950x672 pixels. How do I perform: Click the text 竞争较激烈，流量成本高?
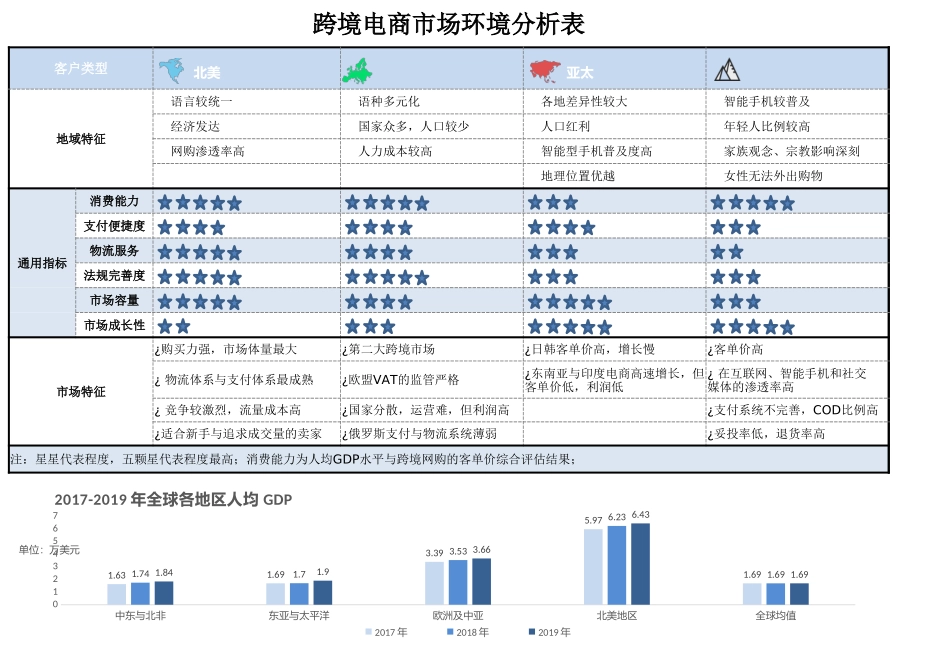233,410
